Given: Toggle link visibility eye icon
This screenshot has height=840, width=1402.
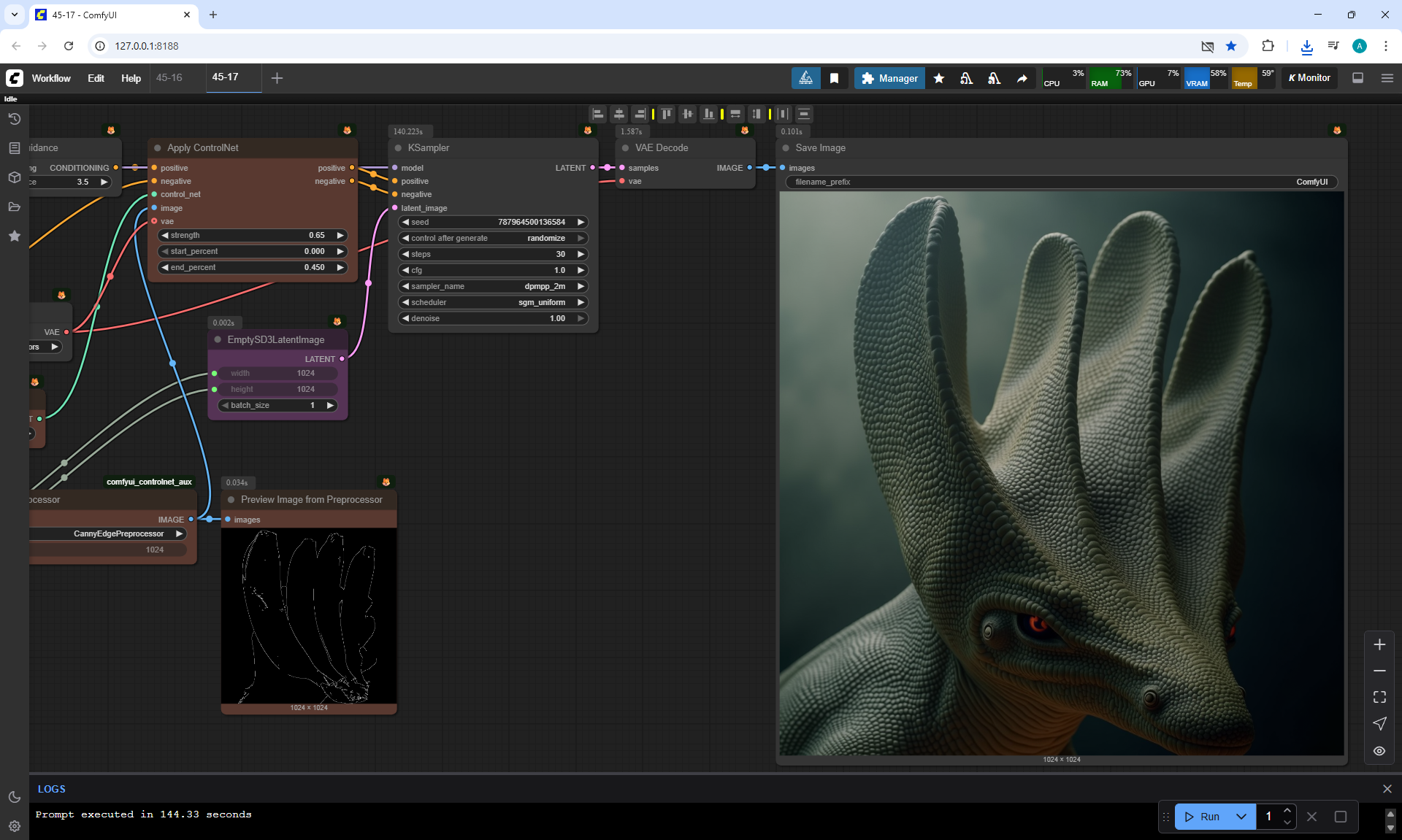Looking at the screenshot, I should [1379, 751].
